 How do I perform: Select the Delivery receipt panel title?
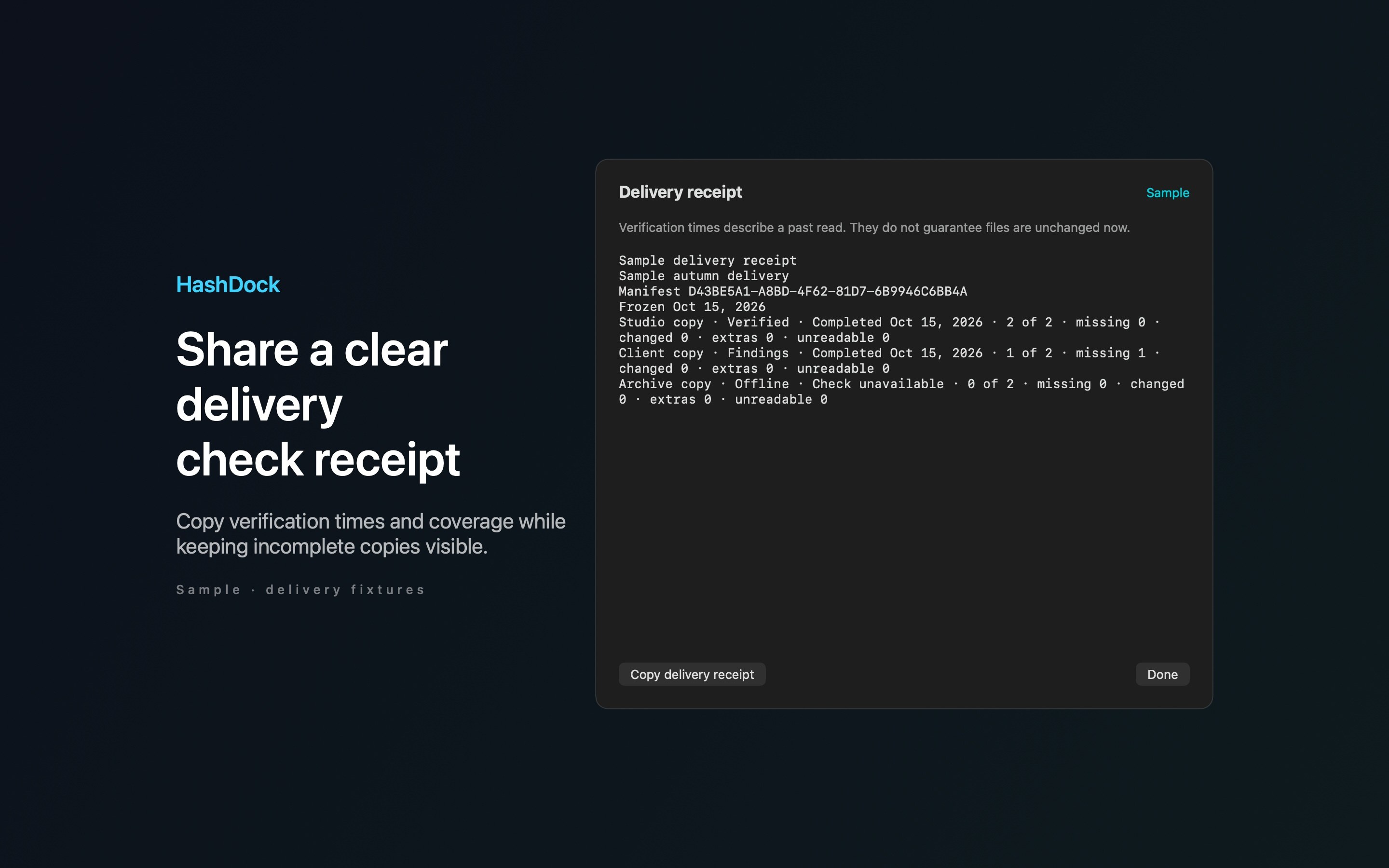point(680,192)
